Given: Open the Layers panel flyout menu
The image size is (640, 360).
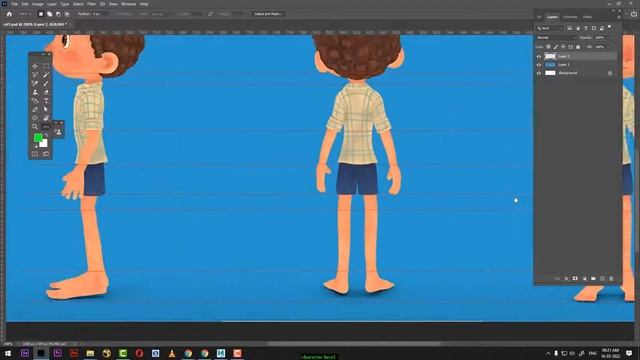Looking at the screenshot, I should coord(618,17).
